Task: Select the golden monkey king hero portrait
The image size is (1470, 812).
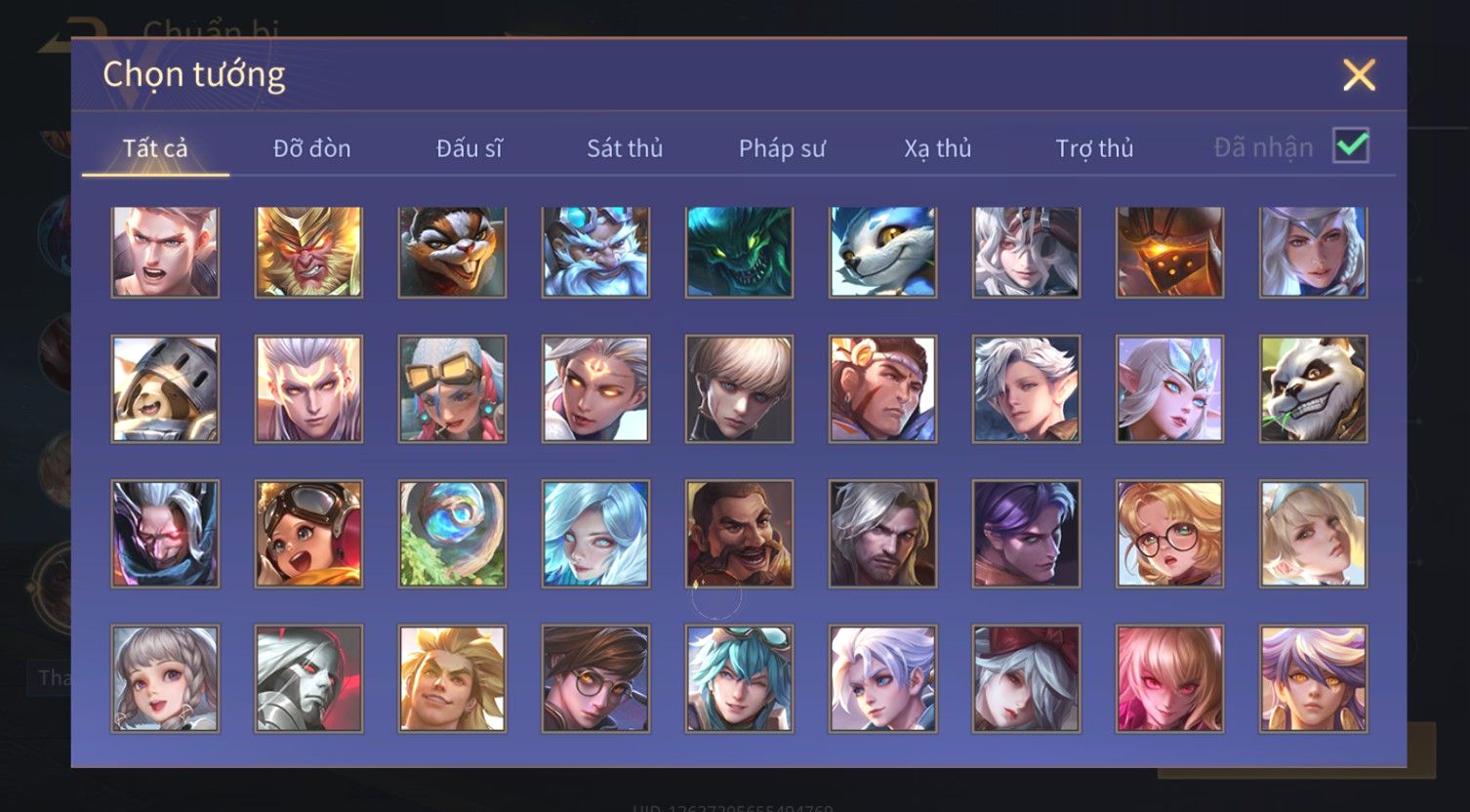Action: 308,252
